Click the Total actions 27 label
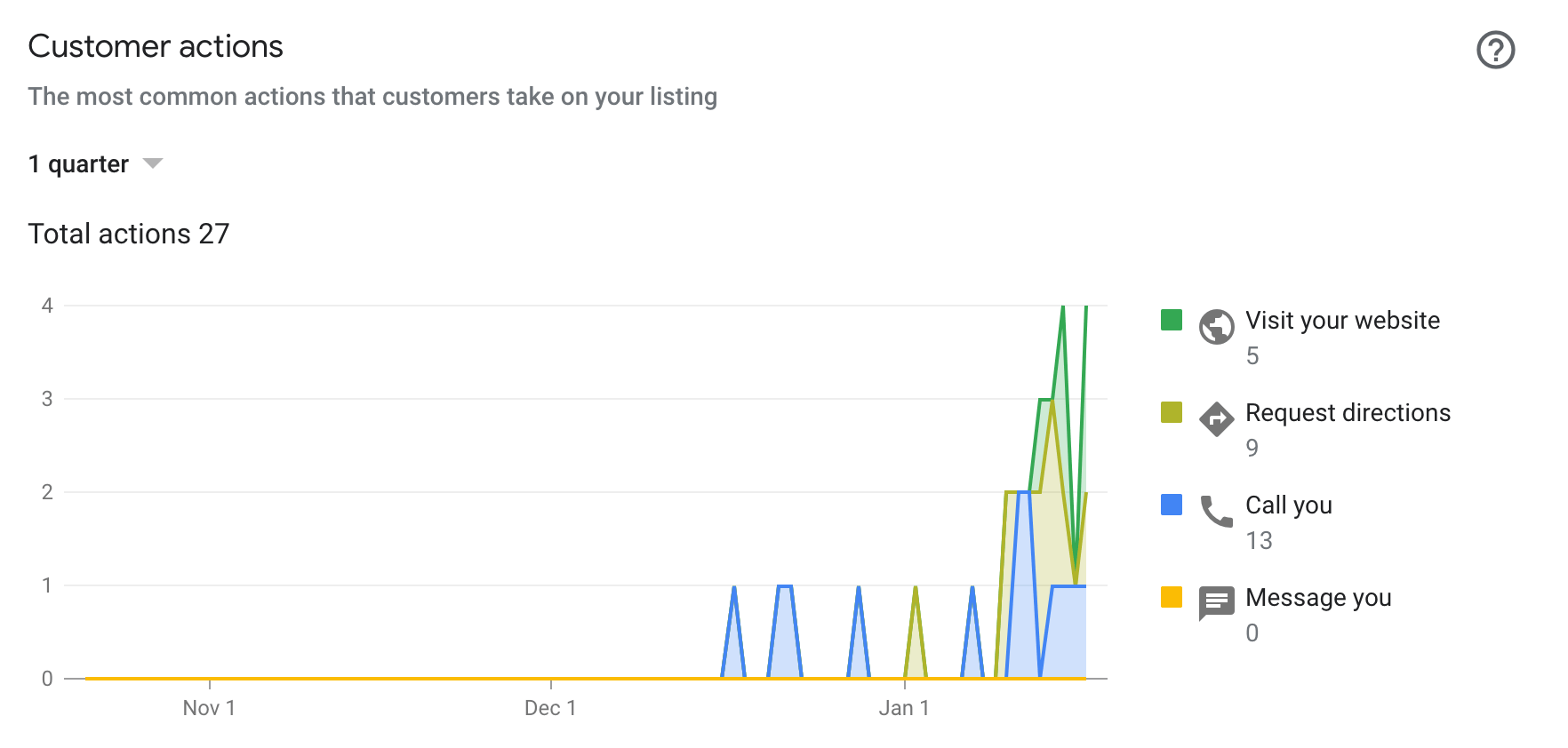Image resolution: width=1568 pixels, height=748 pixels. click(129, 234)
